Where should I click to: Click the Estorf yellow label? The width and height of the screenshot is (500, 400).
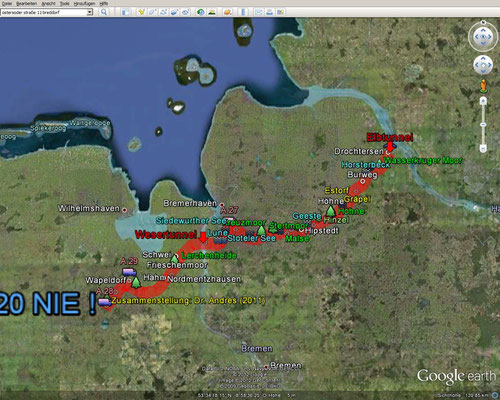pos(337,191)
